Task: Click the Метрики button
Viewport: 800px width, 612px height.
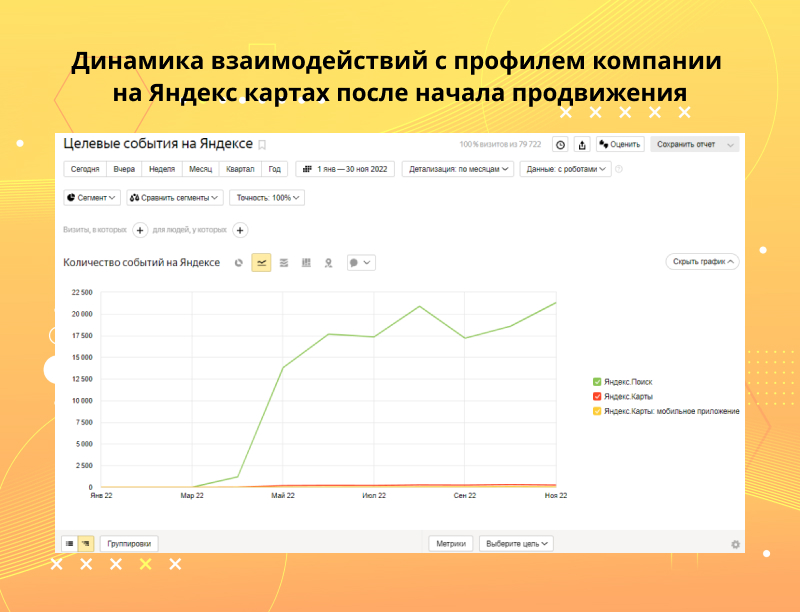Action: [451, 544]
